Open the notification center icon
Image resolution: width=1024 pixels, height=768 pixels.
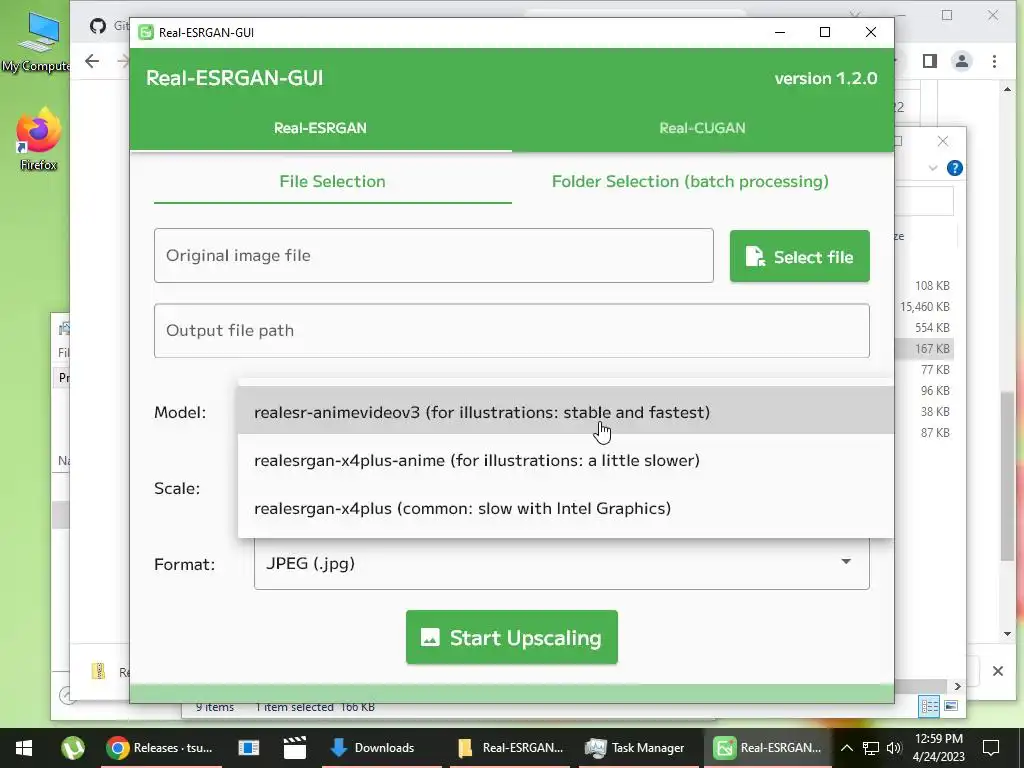(x=991, y=748)
